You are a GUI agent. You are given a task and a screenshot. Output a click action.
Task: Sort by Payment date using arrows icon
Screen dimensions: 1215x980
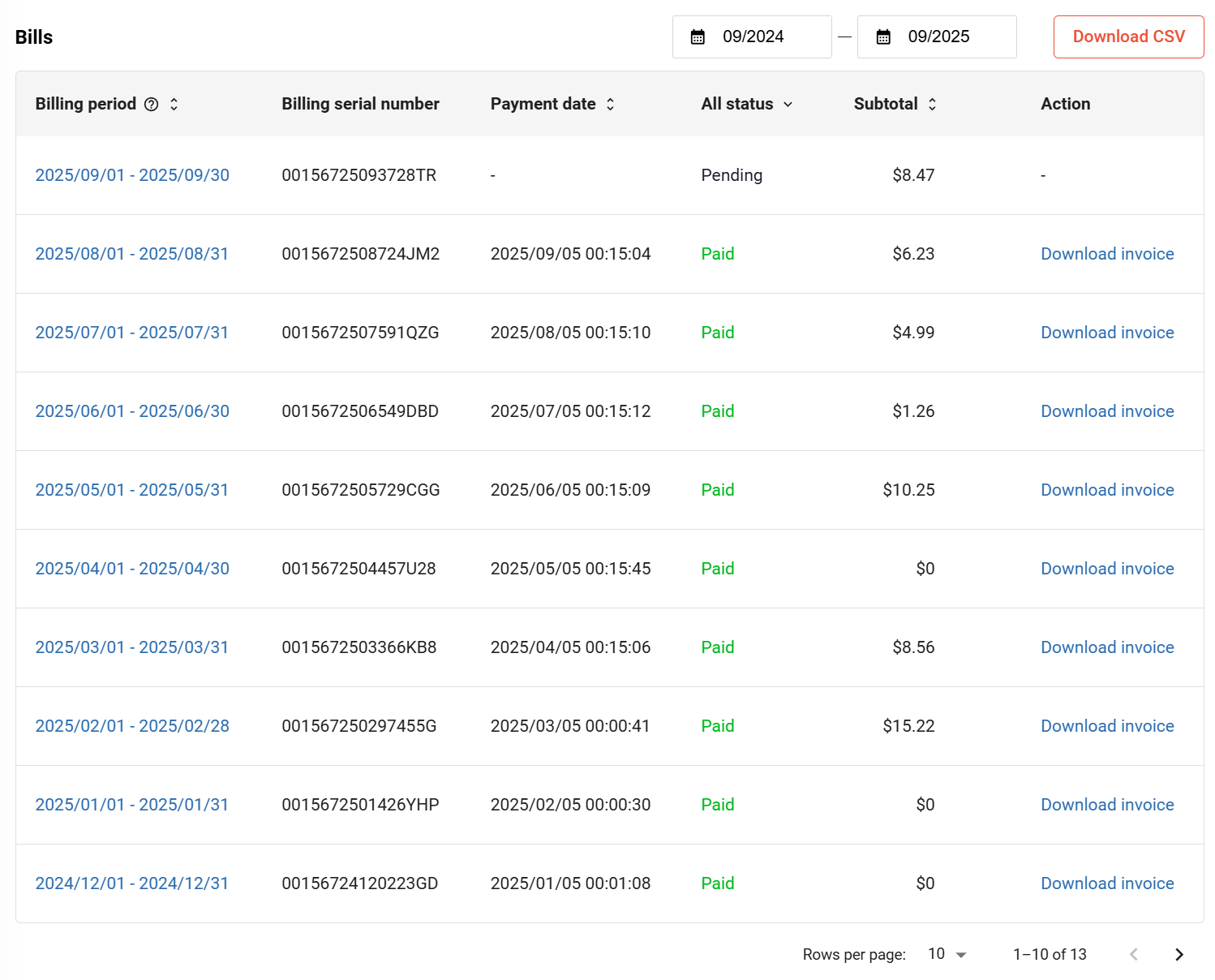610,104
